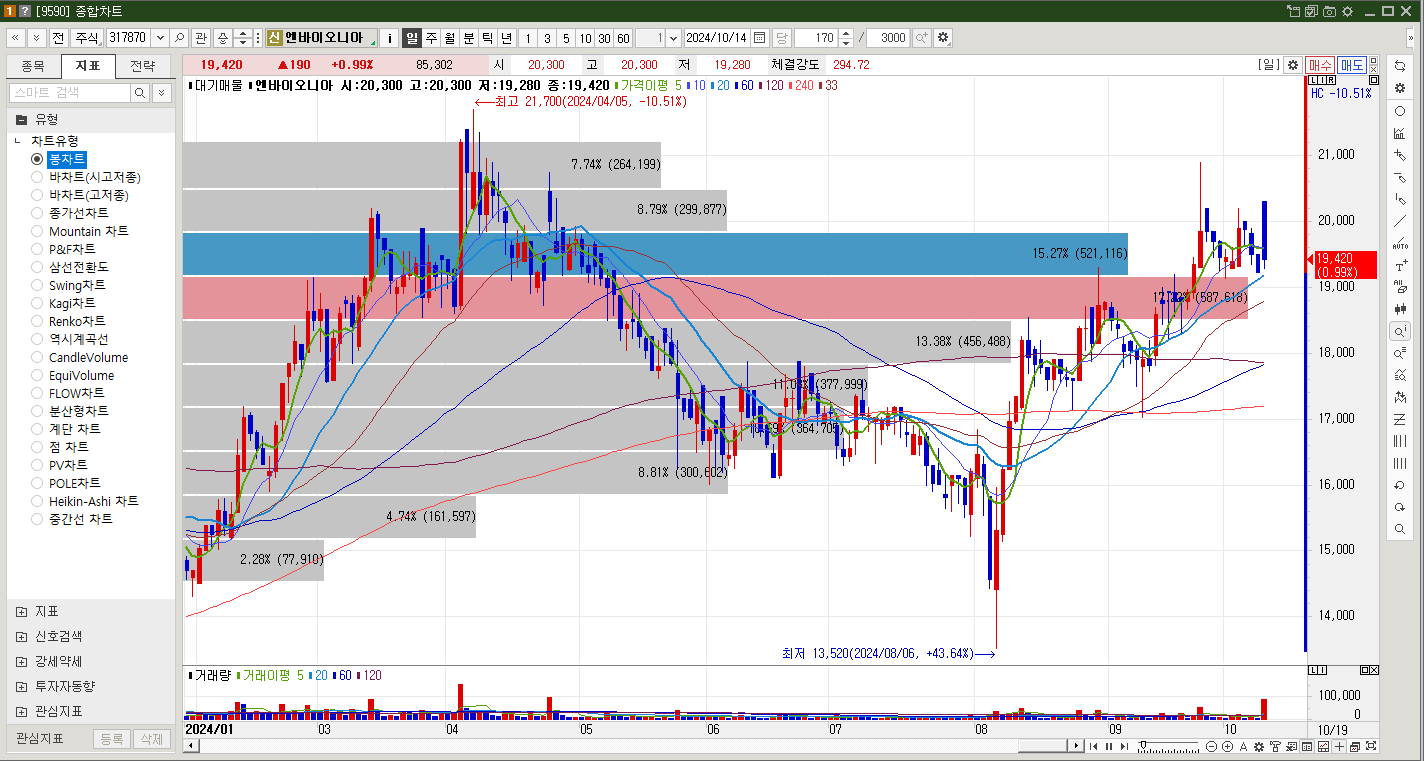
Task: Open toolbar gear settings next to 3000
Action: 943,38
